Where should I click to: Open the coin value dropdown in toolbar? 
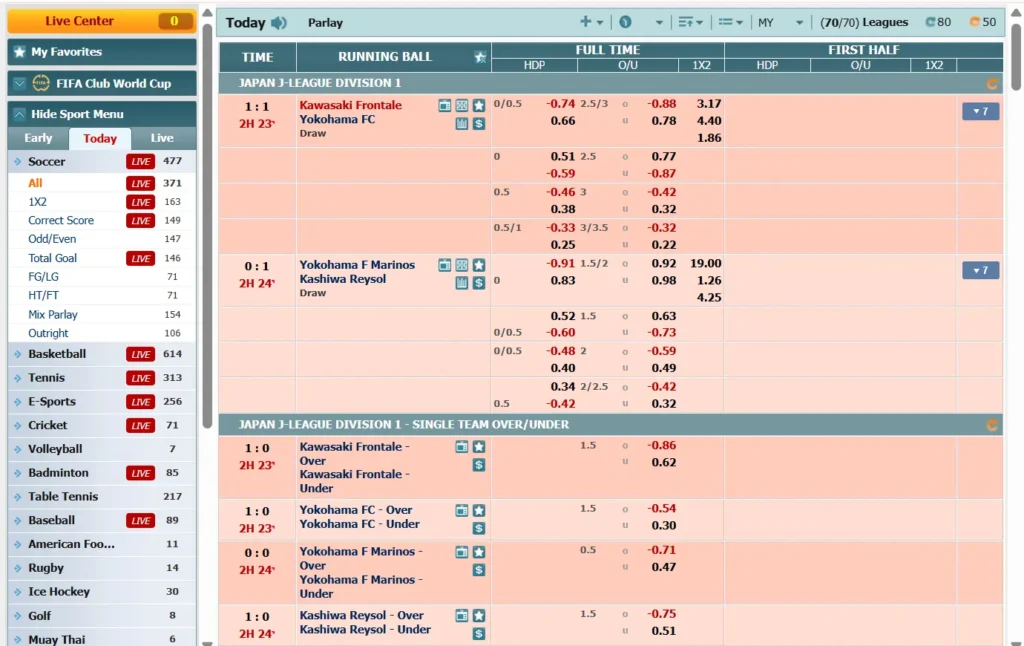pos(641,22)
